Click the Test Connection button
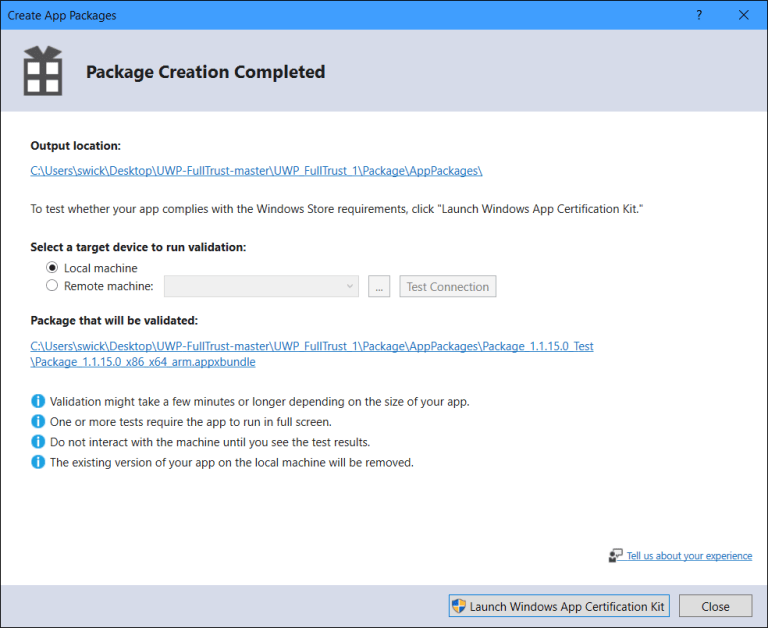 [448, 286]
